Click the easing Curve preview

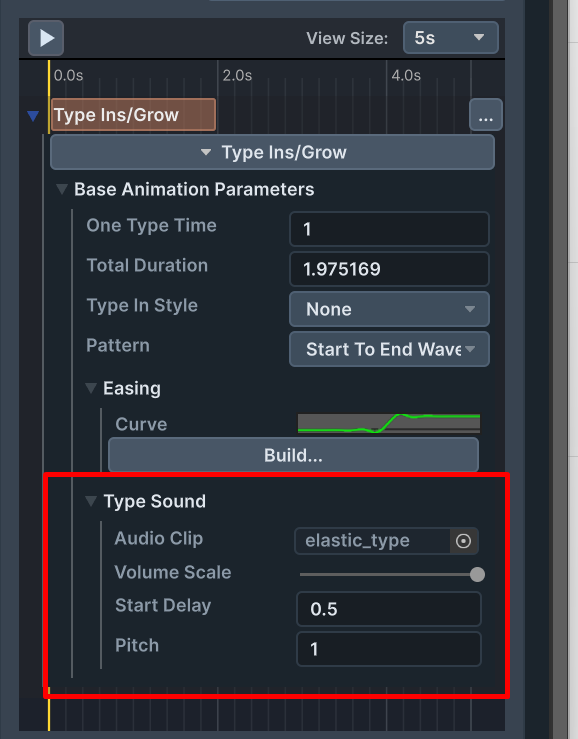[389, 423]
